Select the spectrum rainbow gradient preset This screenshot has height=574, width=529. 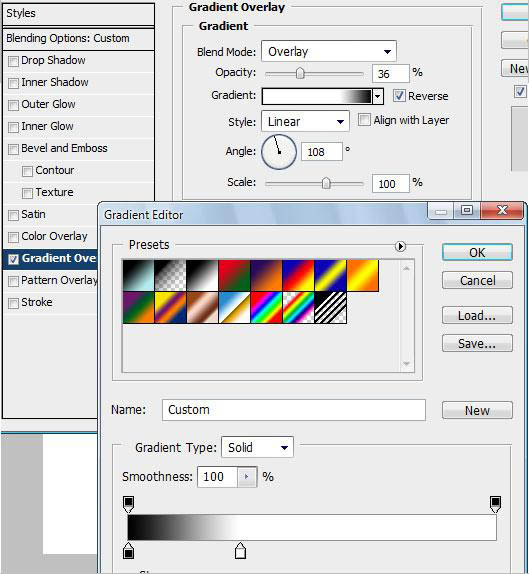point(266,308)
